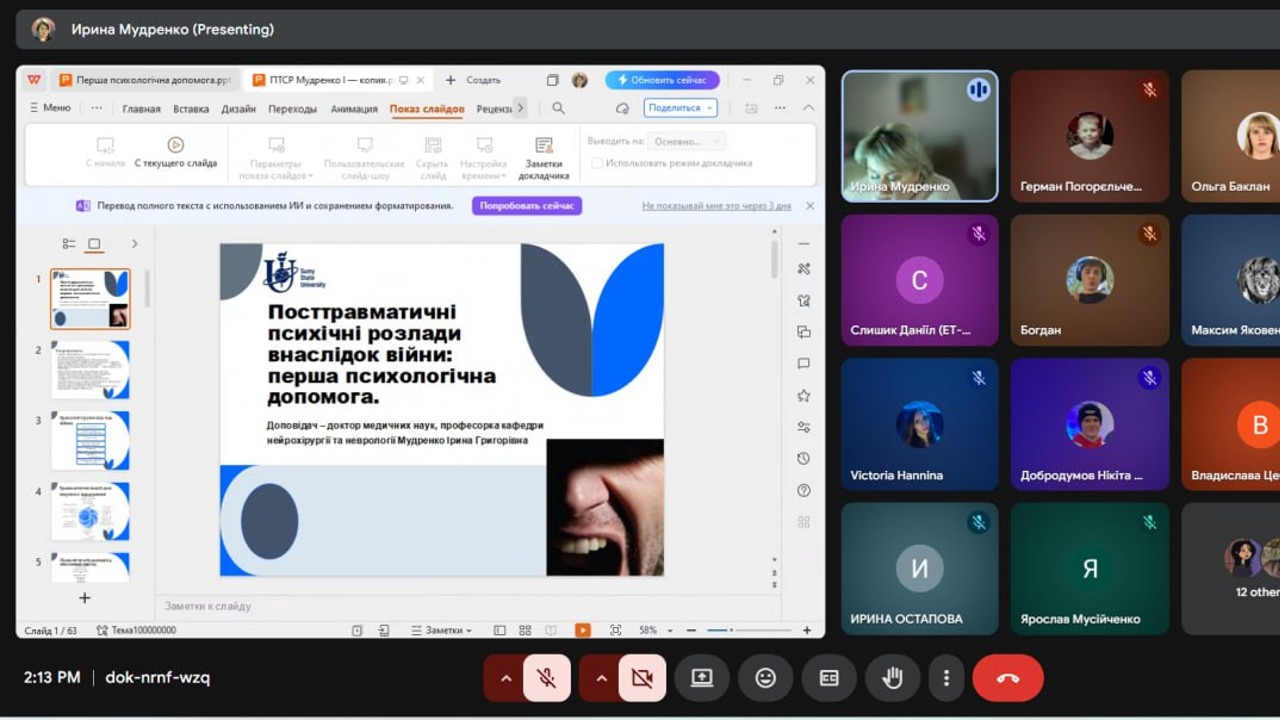The height and width of the screenshot is (720, 1280).
Task: Select slide 3 thumbnail in panel
Action: click(x=90, y=440)
